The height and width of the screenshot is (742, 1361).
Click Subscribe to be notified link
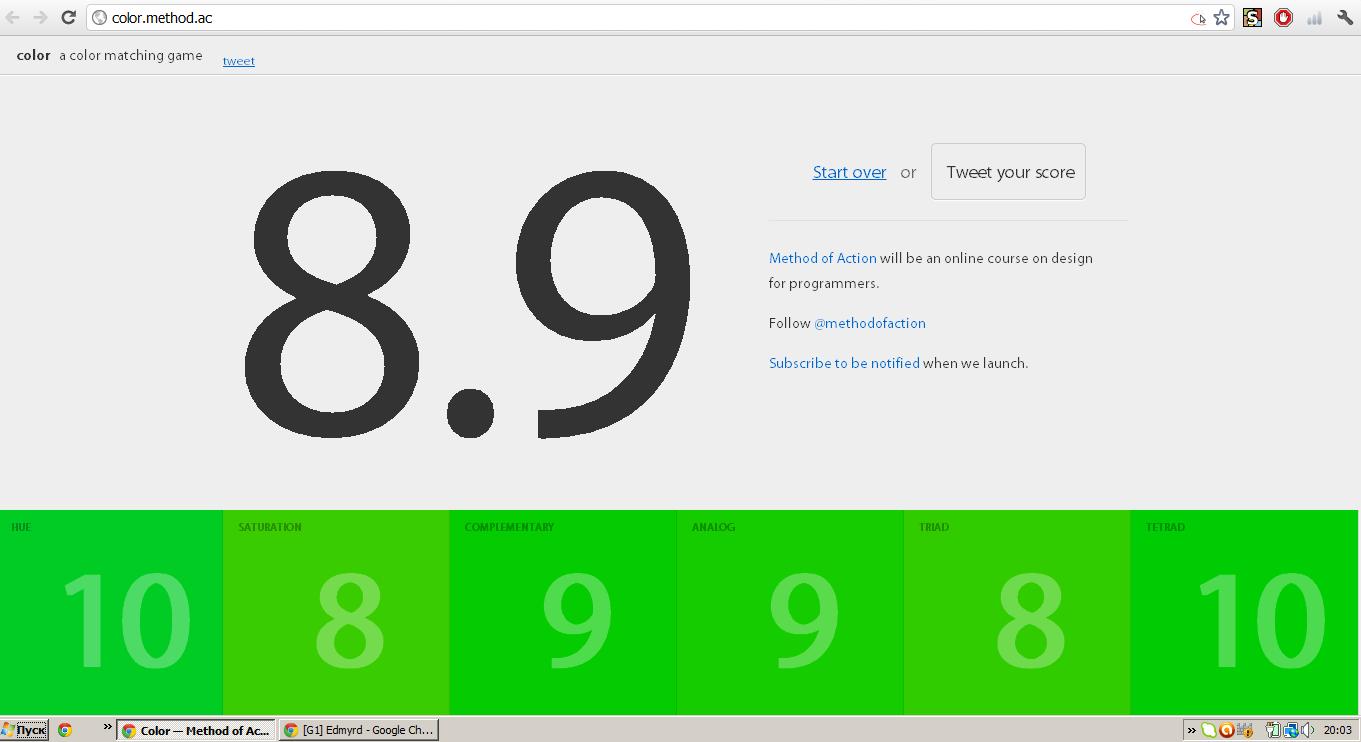[x=844, y=363]
